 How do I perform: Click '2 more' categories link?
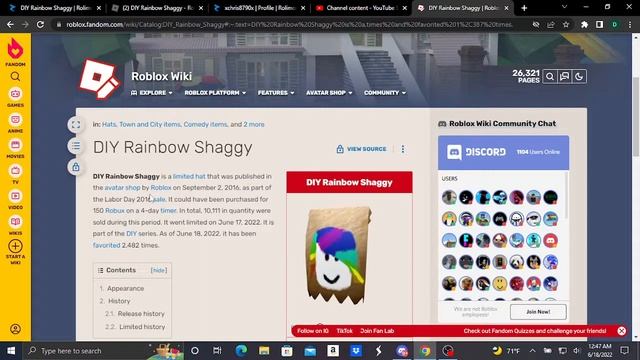[254, 124]
